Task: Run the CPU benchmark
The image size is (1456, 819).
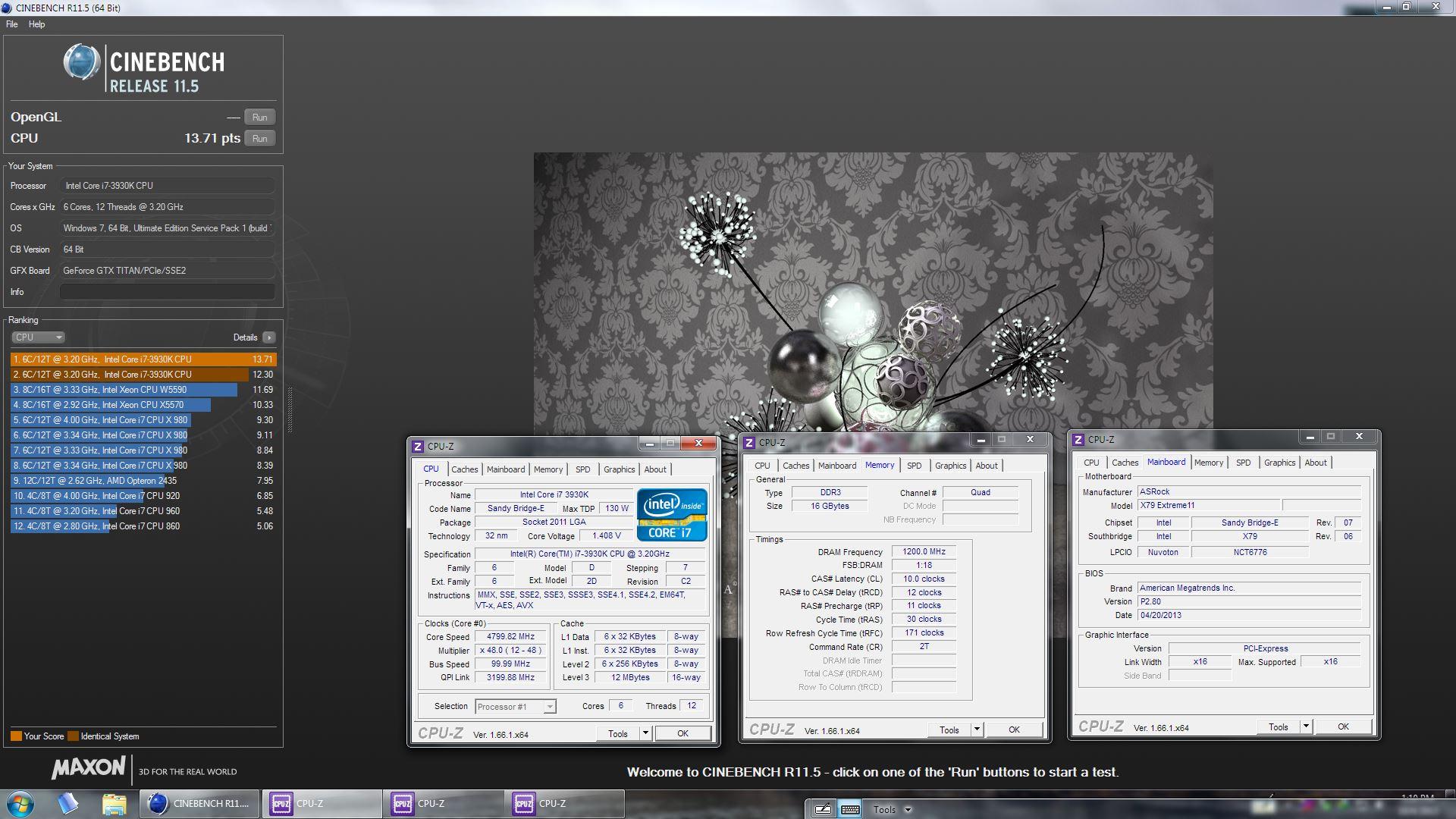Action: 259,139
